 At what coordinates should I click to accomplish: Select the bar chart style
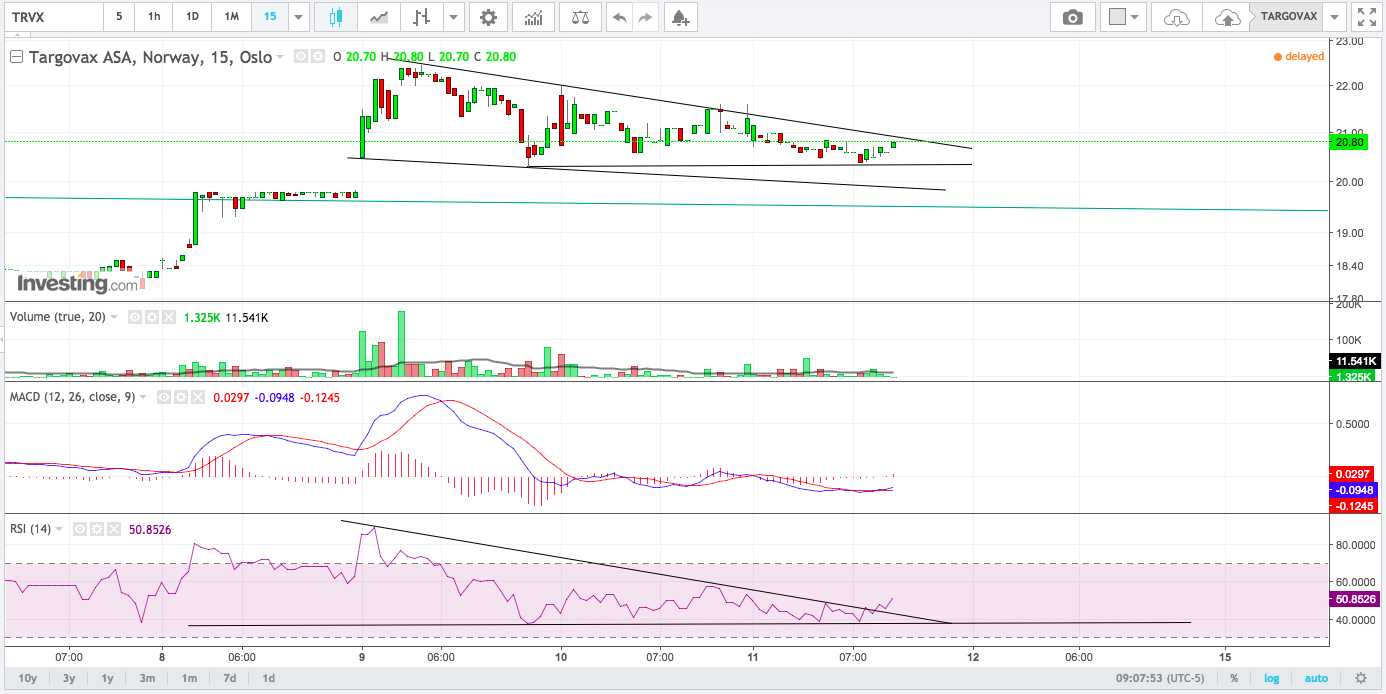coord(422,17)
